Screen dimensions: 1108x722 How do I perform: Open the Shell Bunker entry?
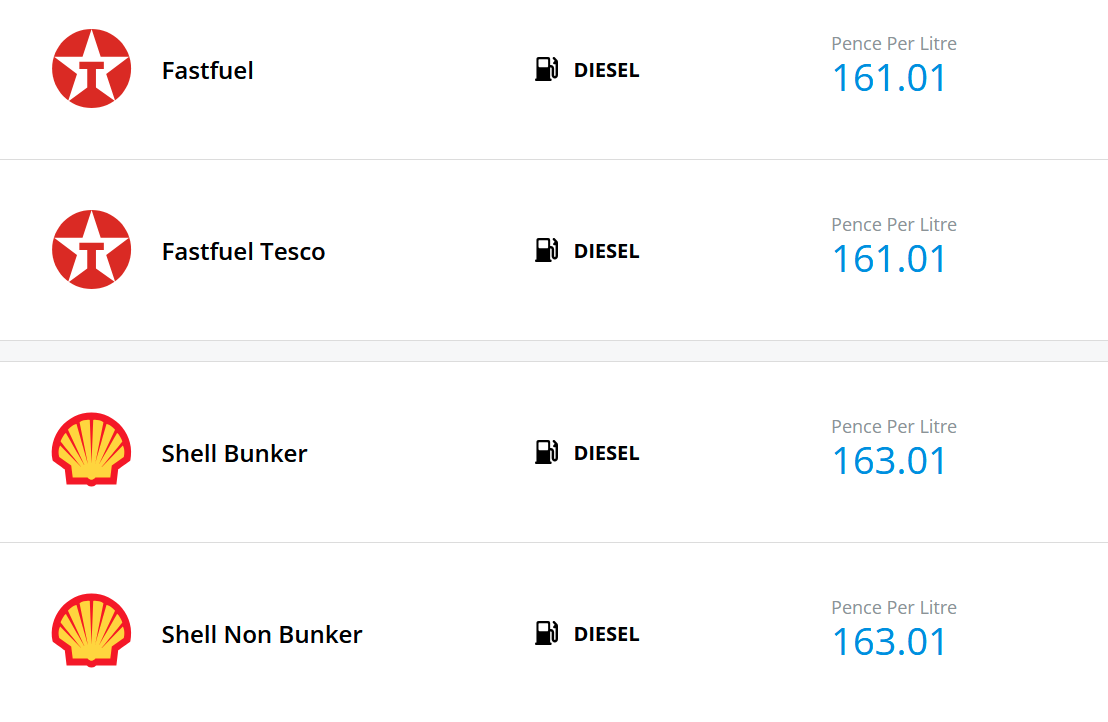(234, 454)
